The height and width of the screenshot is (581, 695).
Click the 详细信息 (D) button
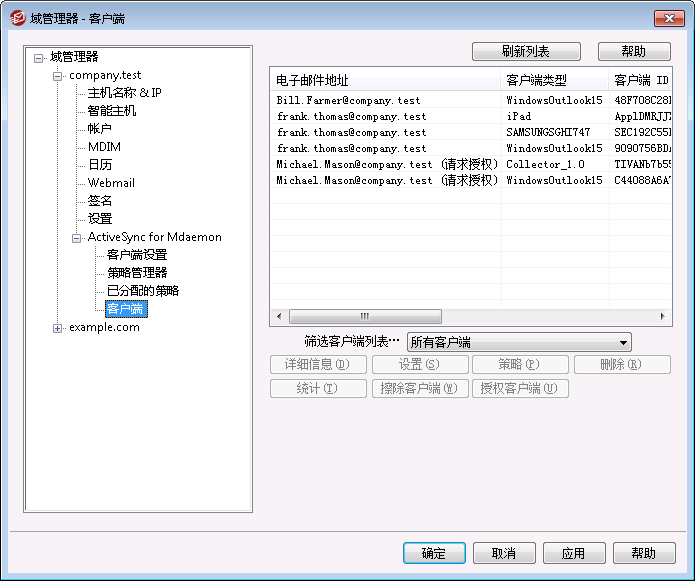[318, 365]
